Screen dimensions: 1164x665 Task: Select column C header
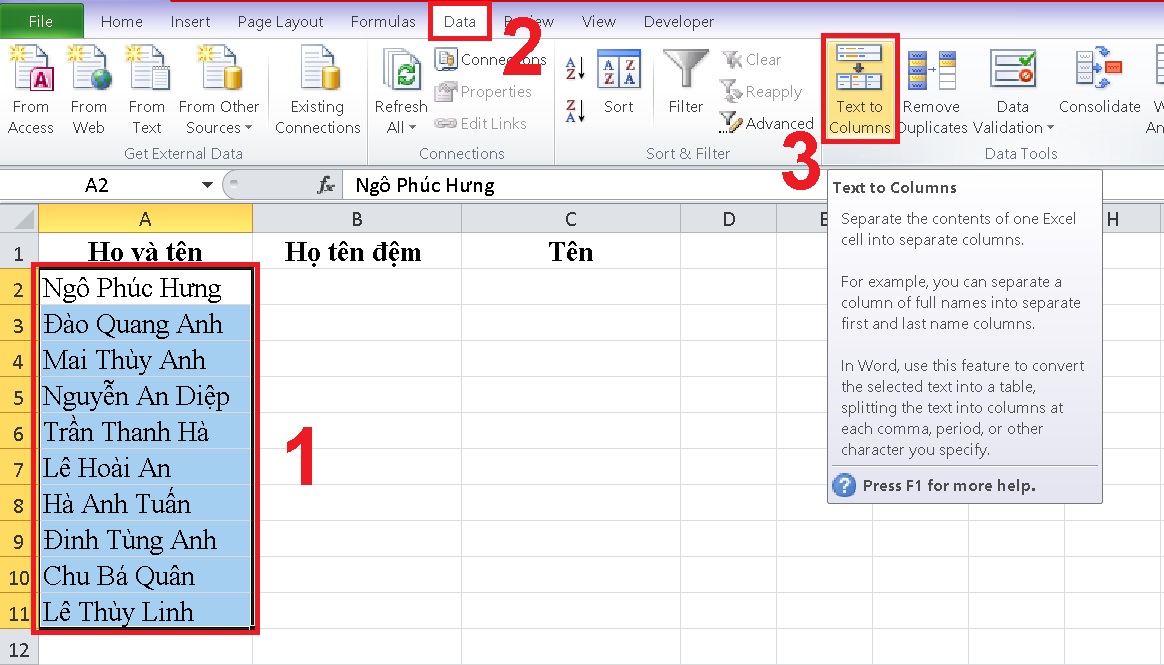click(571, 219)
